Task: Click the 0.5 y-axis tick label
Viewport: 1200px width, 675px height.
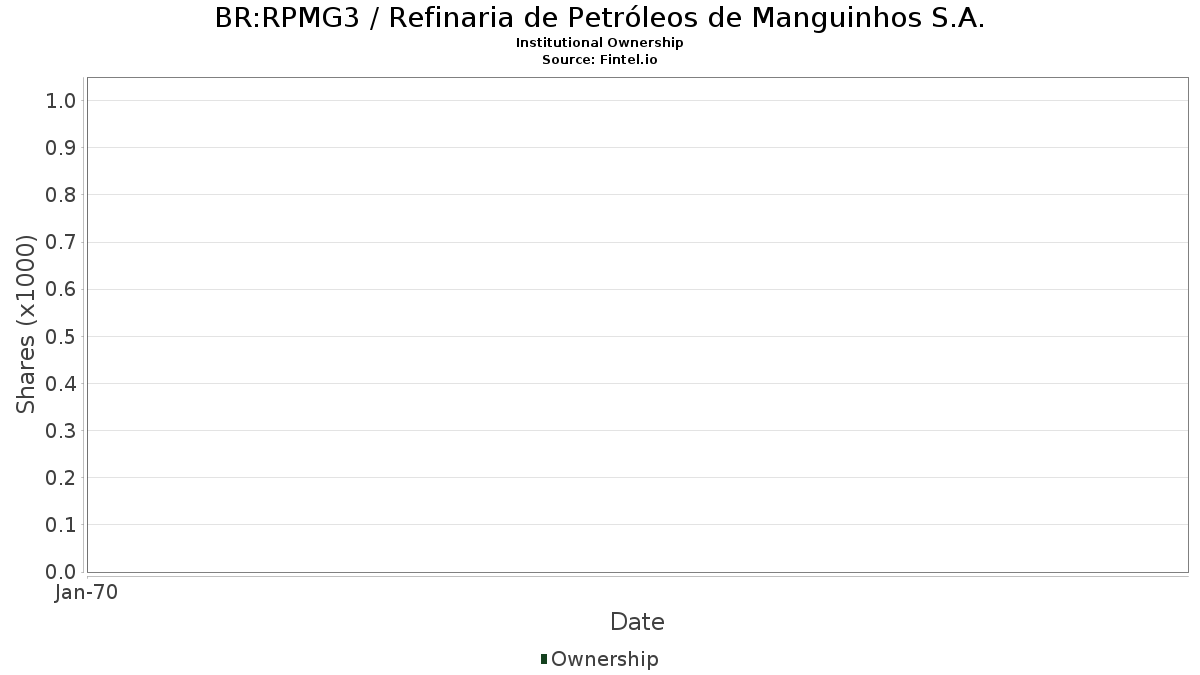Action: click(x=61, y=336)
